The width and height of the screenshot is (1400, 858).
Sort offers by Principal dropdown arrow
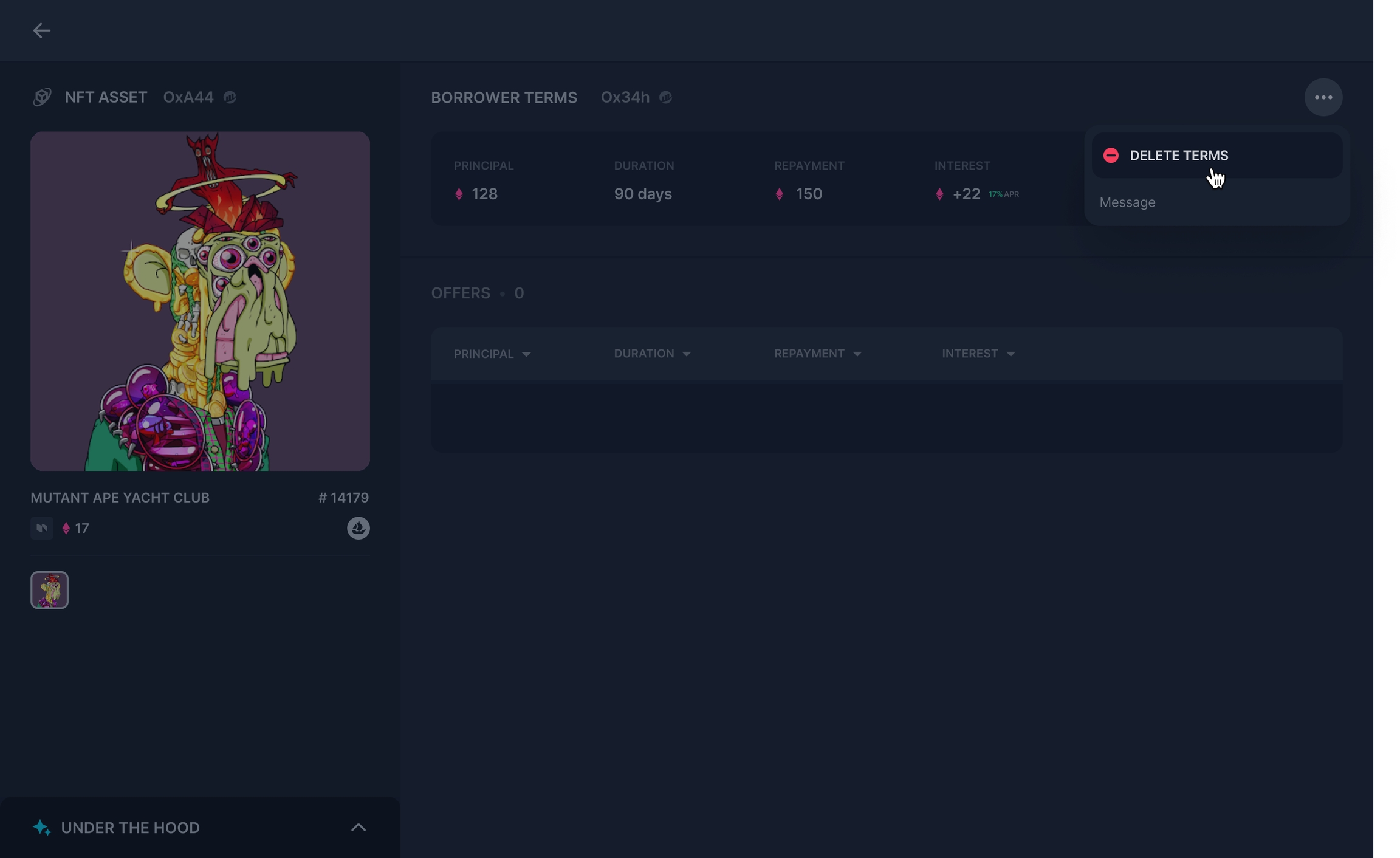[526, 354]
